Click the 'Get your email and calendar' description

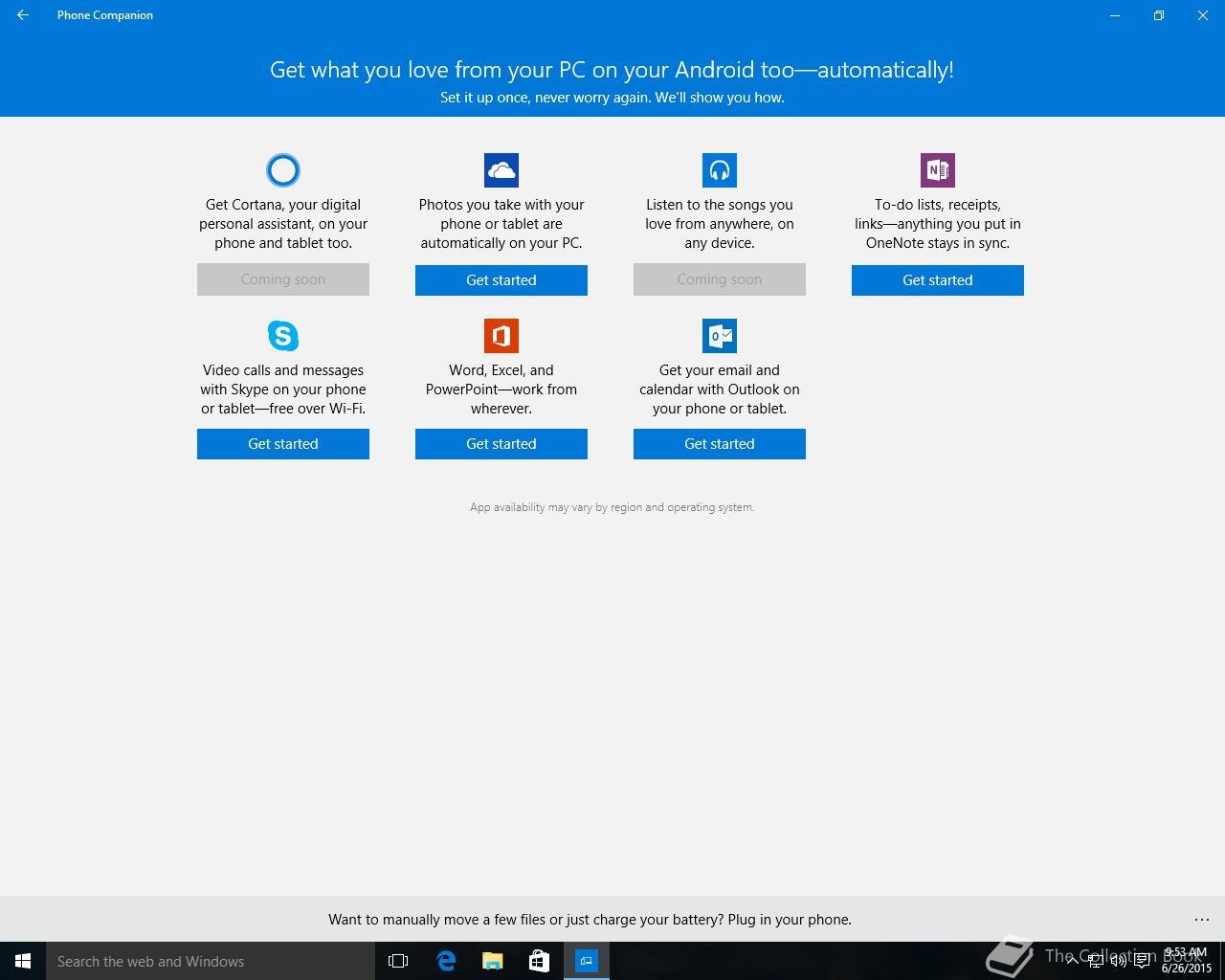pos(720,390)
